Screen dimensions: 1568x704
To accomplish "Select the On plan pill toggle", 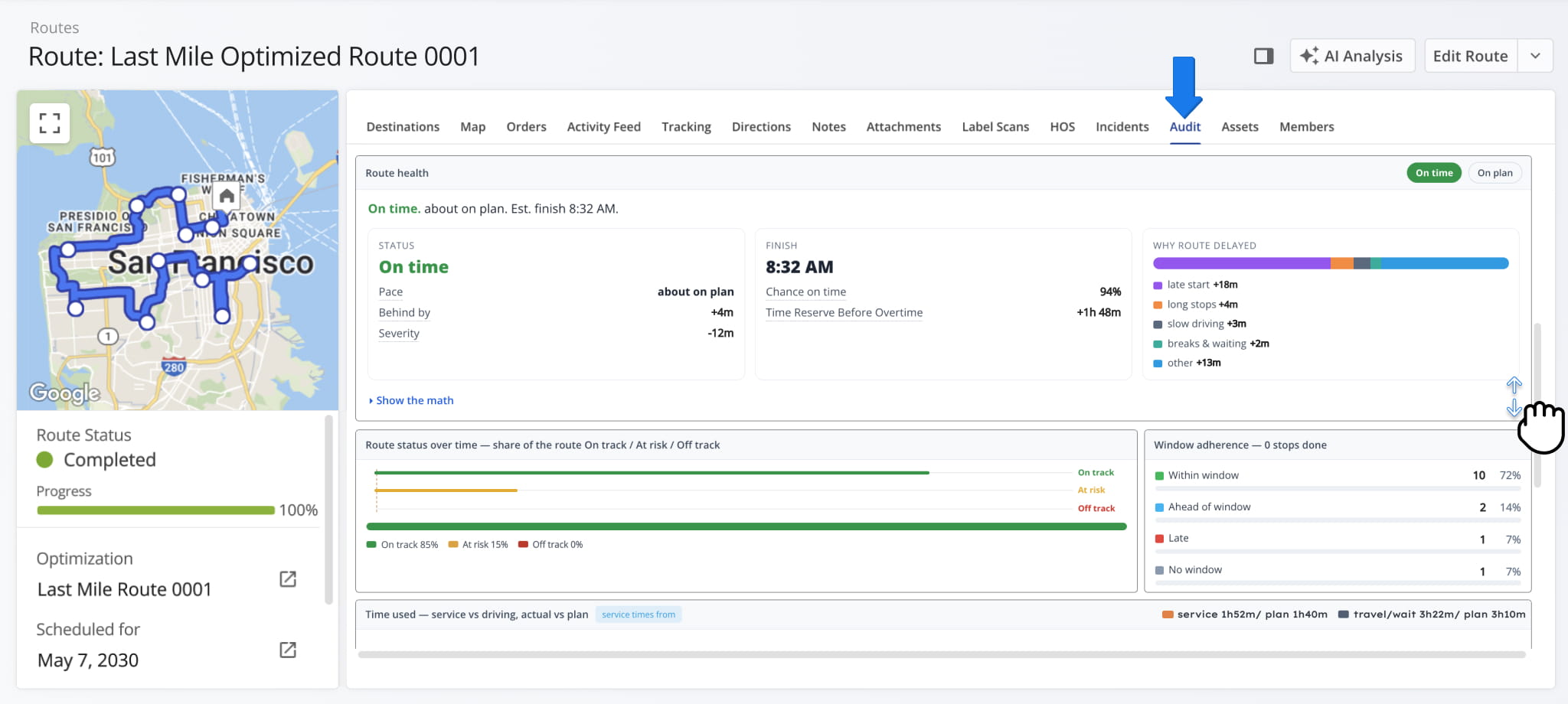I will pos(1494,173).
